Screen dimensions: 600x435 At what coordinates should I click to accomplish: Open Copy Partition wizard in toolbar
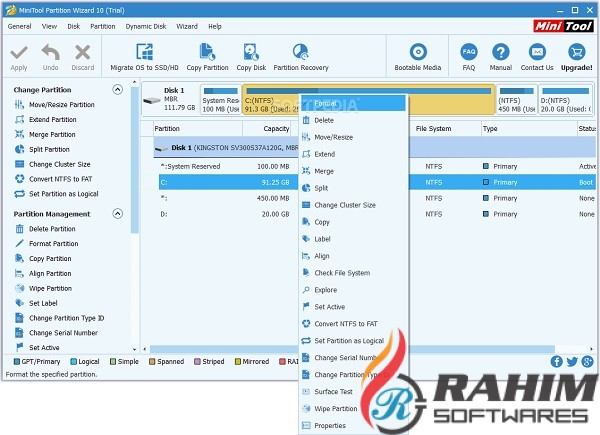pyautogui.click(x=207, y=57)
